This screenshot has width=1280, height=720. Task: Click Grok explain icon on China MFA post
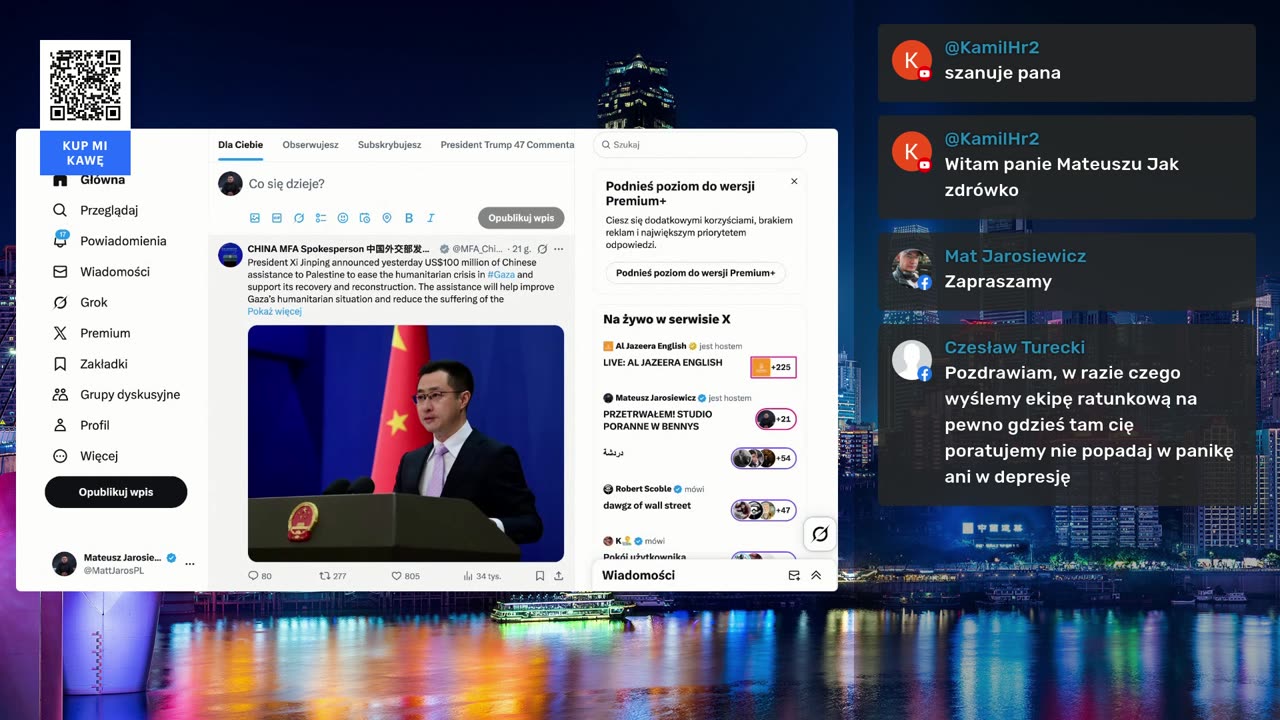(x=542, y=249)
